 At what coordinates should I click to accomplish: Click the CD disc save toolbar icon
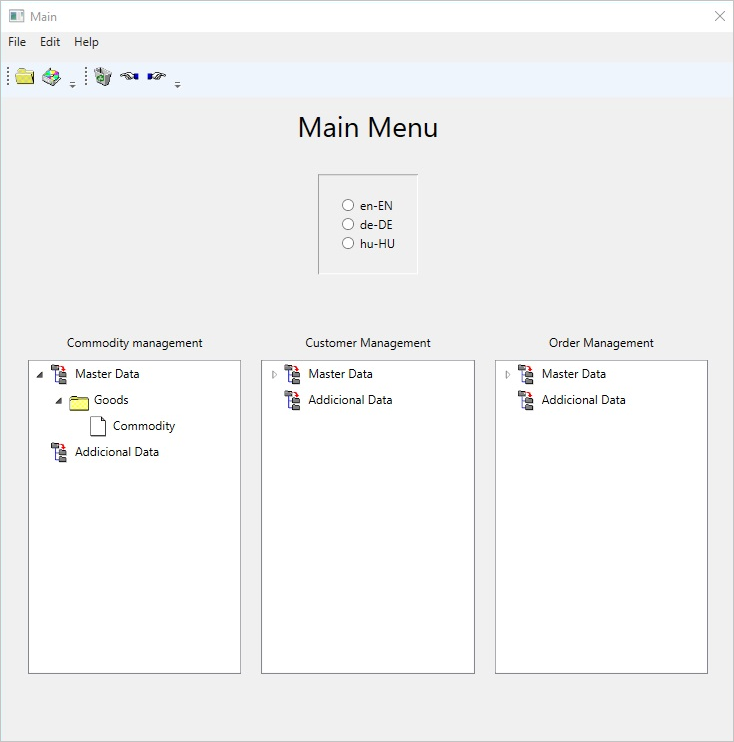pos(51,77)
